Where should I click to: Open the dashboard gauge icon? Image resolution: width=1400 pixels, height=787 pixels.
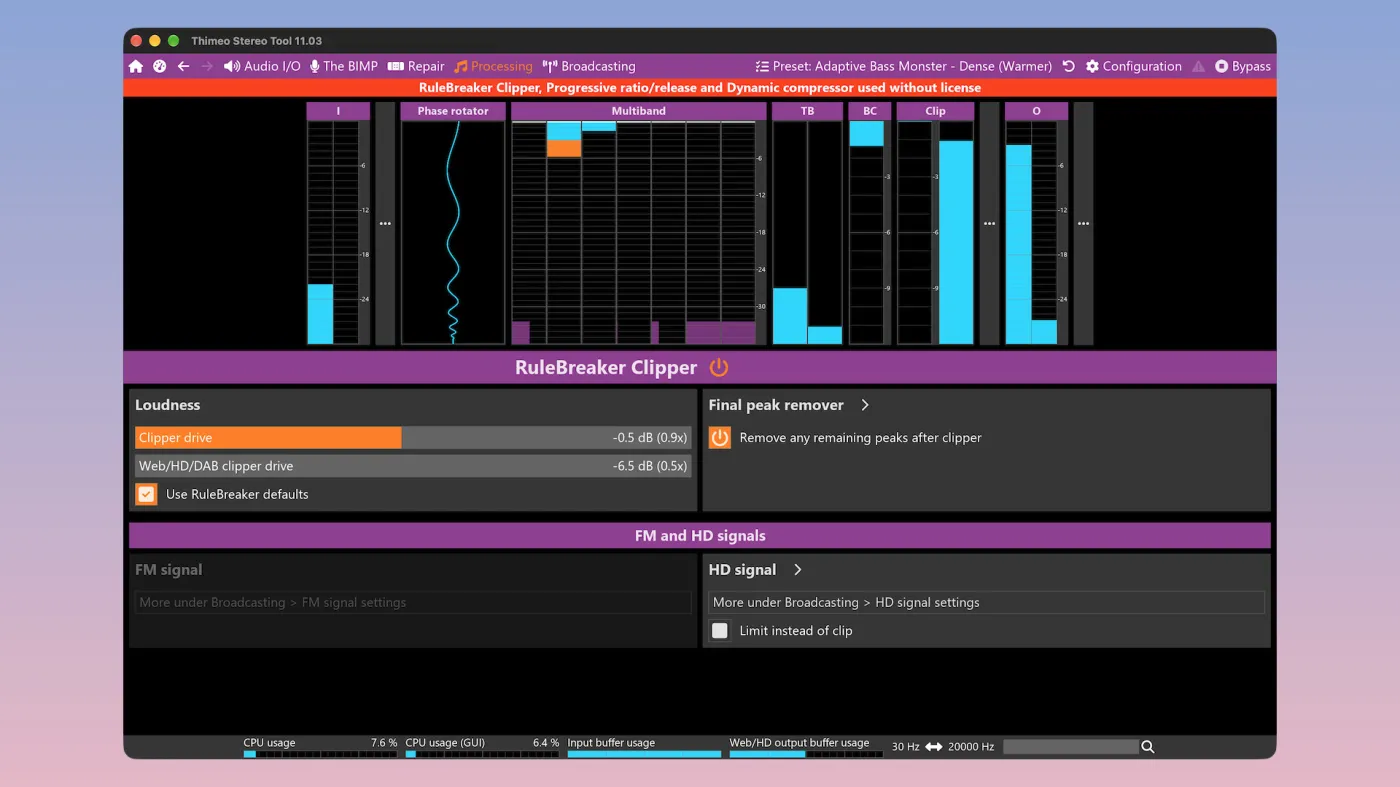[159, 66]
